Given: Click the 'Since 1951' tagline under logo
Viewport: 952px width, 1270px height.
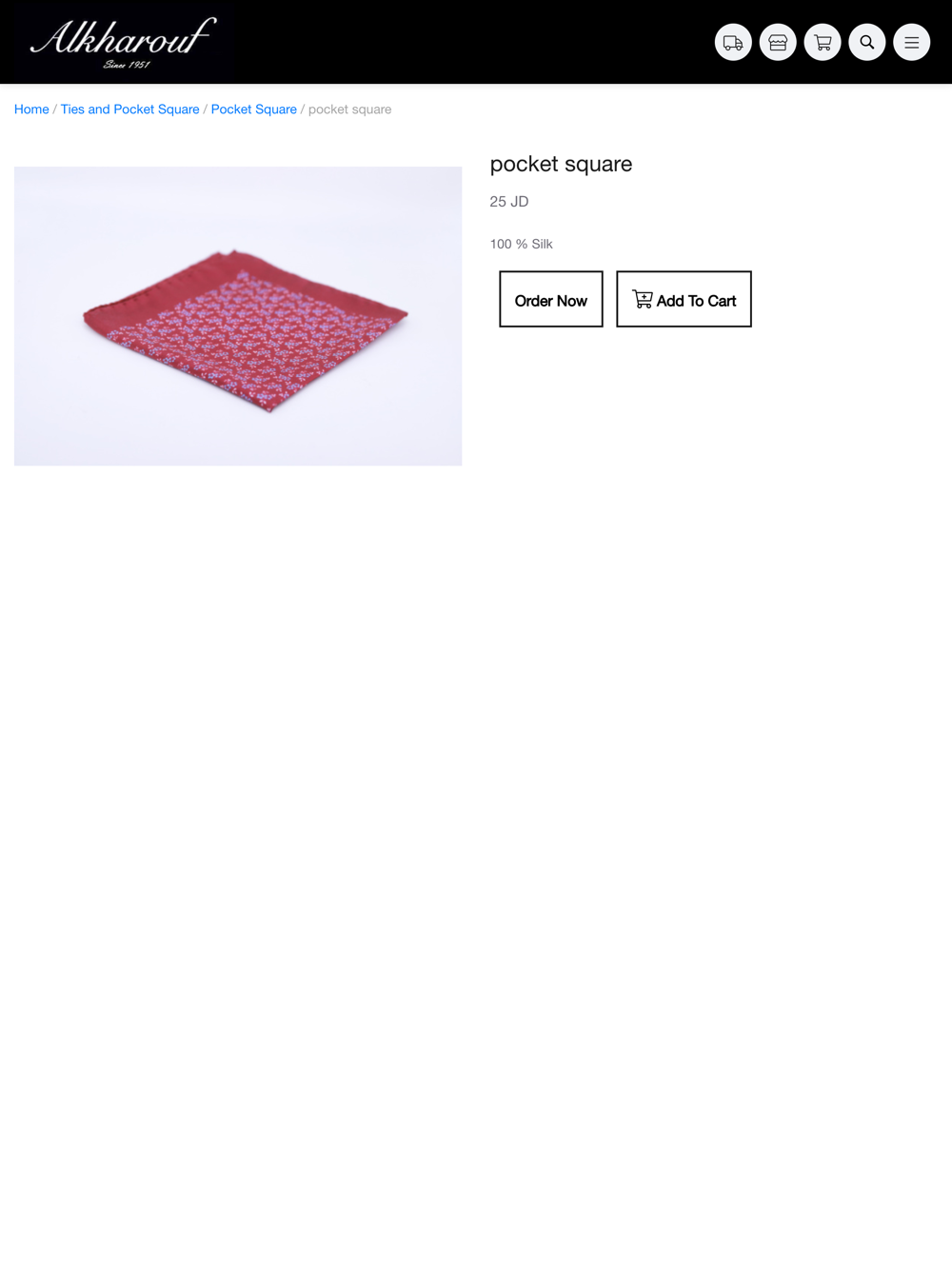Looking at the screenshot, I should 127,65.
